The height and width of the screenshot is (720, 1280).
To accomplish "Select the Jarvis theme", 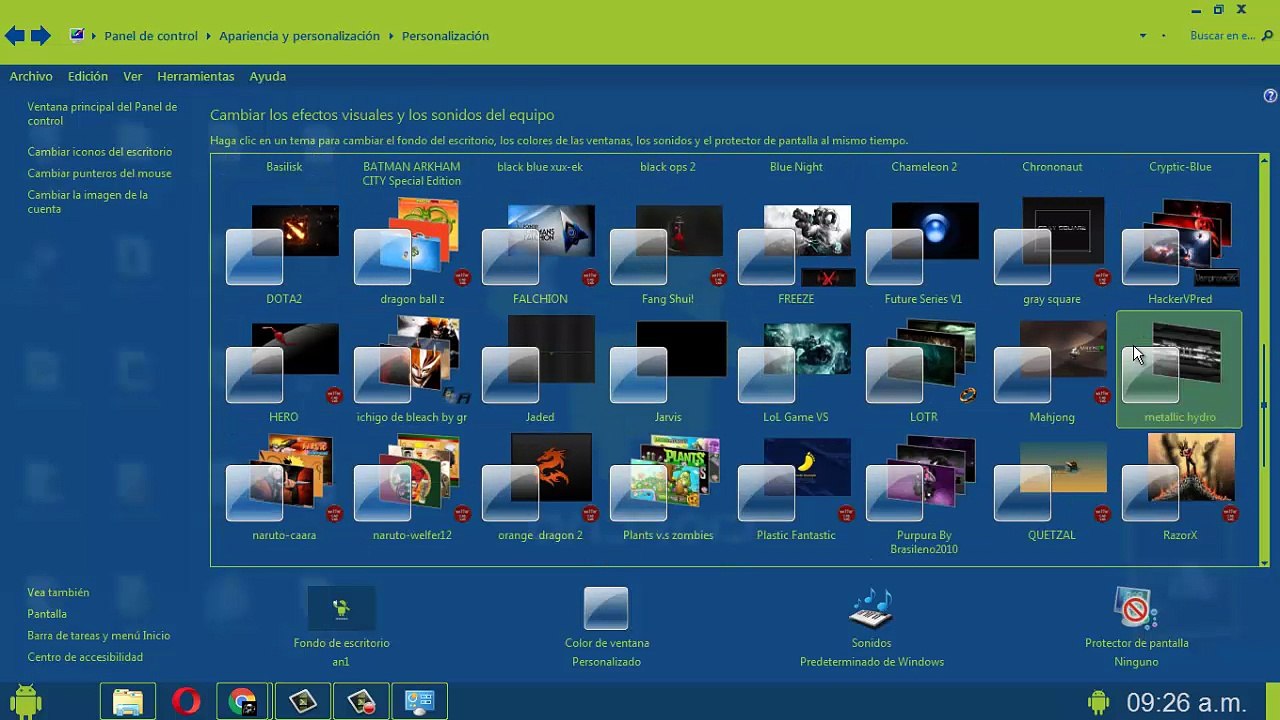I will 668,370.
